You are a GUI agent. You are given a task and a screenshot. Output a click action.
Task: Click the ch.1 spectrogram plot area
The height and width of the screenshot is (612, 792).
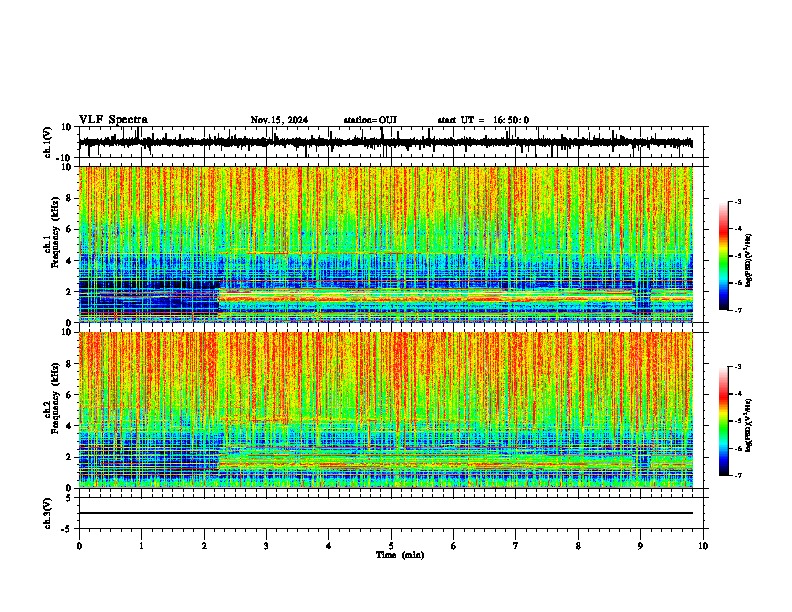386,244
